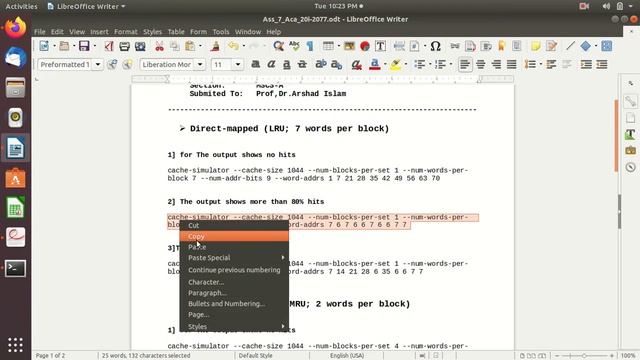Toggle Bold formatting

(256, 64)
